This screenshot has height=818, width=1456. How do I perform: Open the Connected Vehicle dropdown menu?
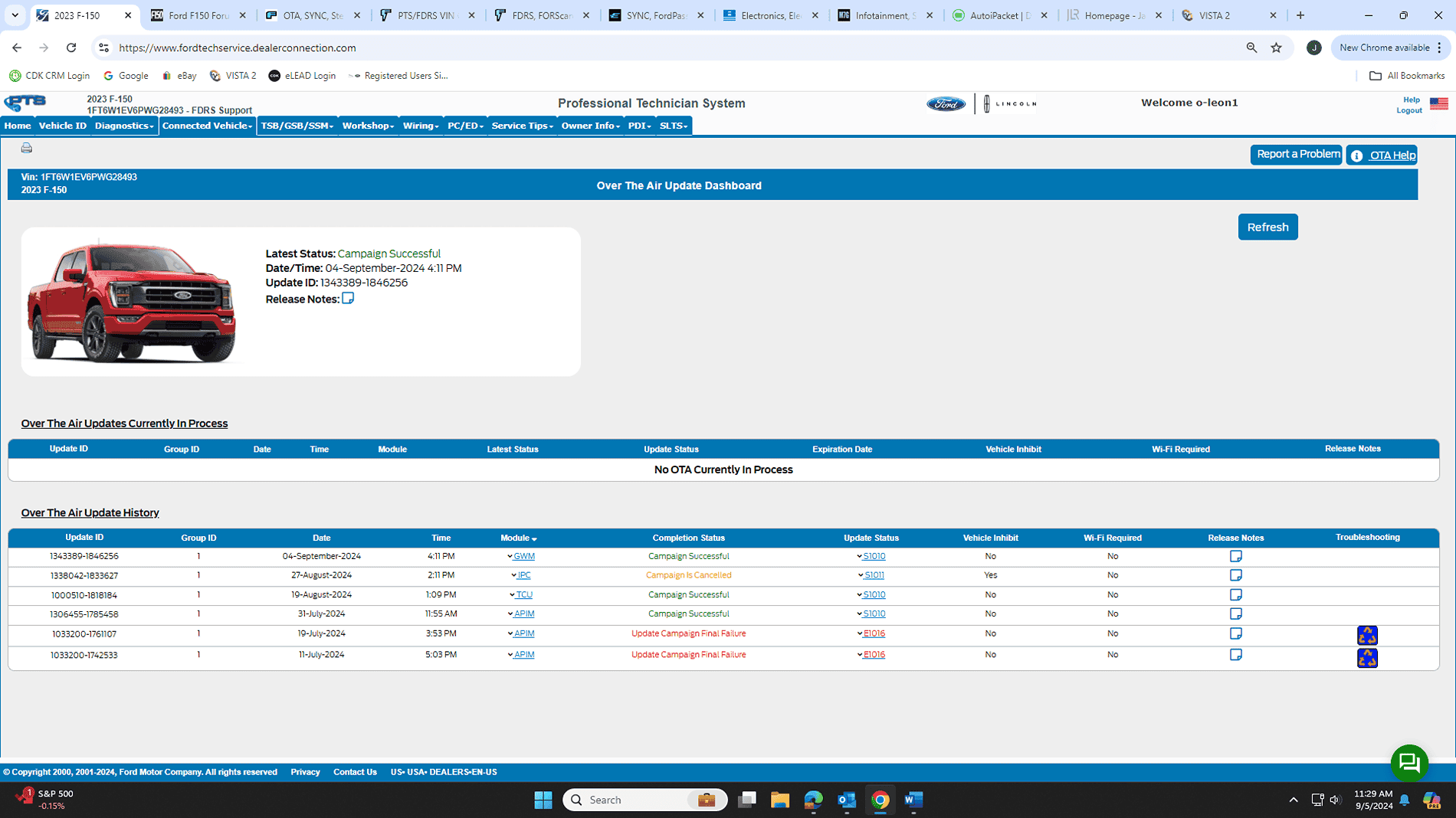point(207,126)
